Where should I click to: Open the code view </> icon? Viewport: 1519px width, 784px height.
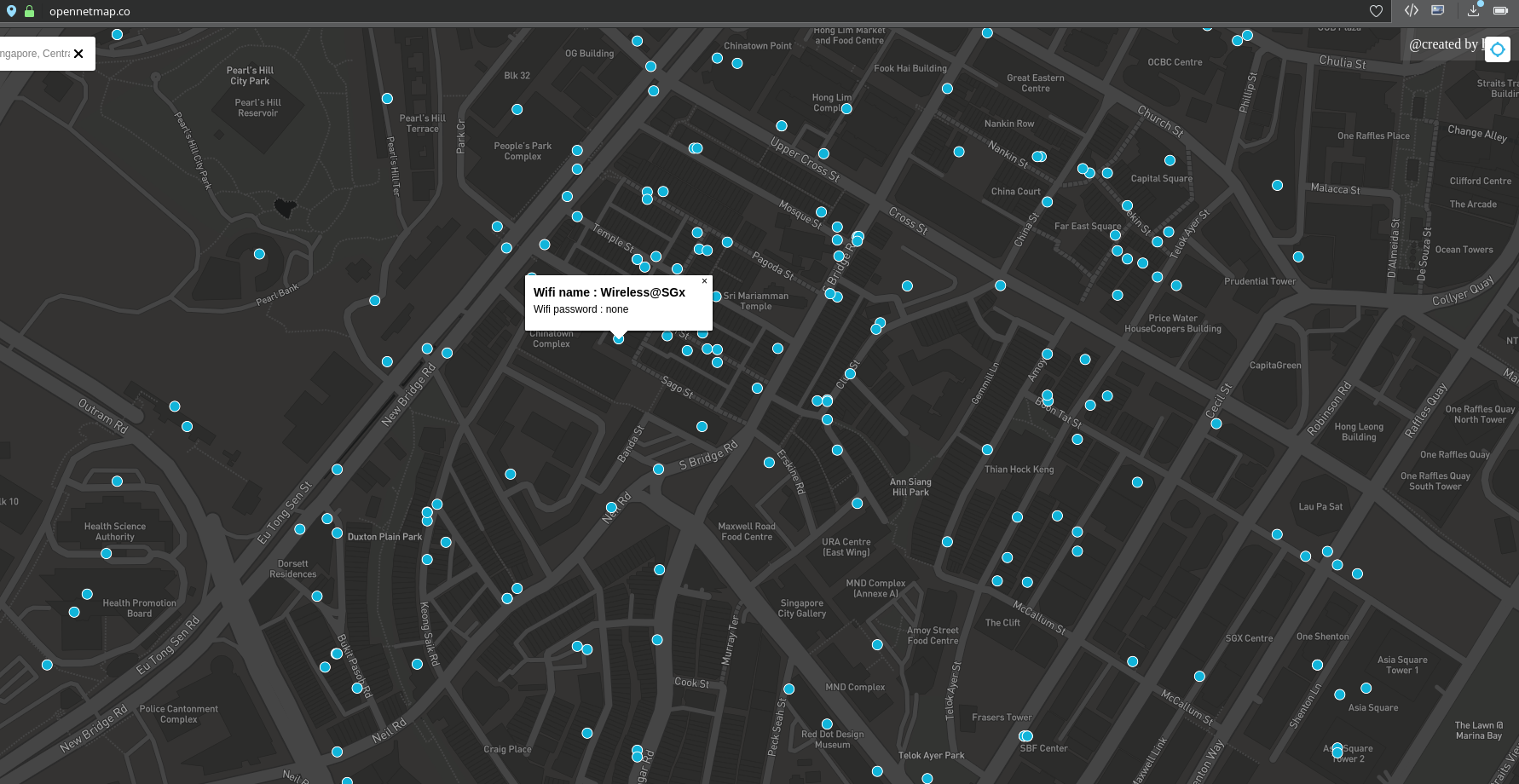coord(1411,11)
